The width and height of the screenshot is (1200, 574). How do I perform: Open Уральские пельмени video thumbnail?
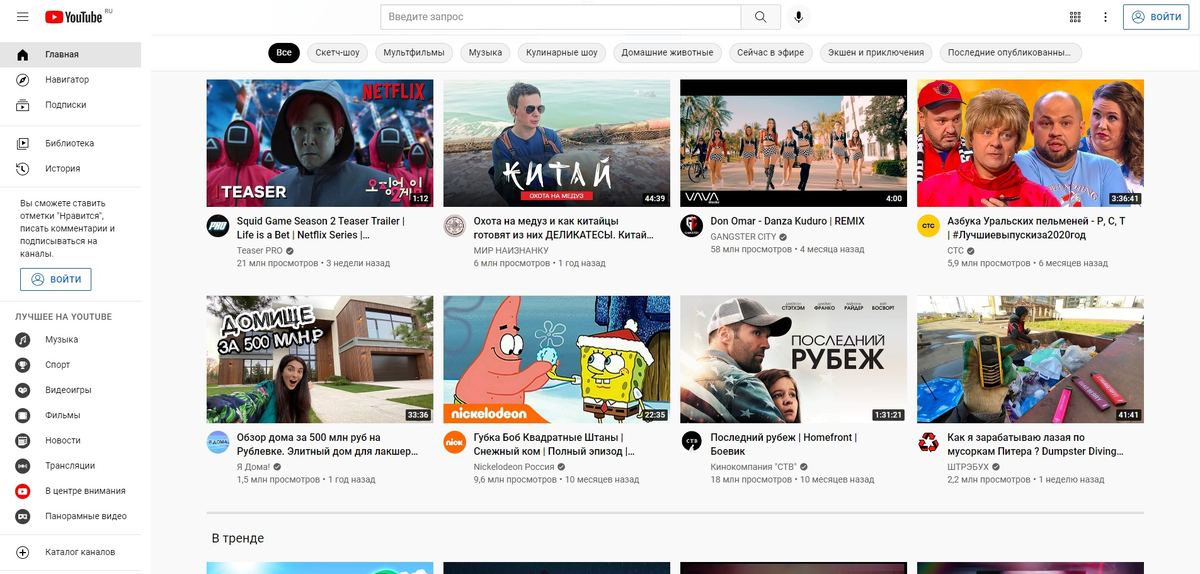[x=1030, y=143]
